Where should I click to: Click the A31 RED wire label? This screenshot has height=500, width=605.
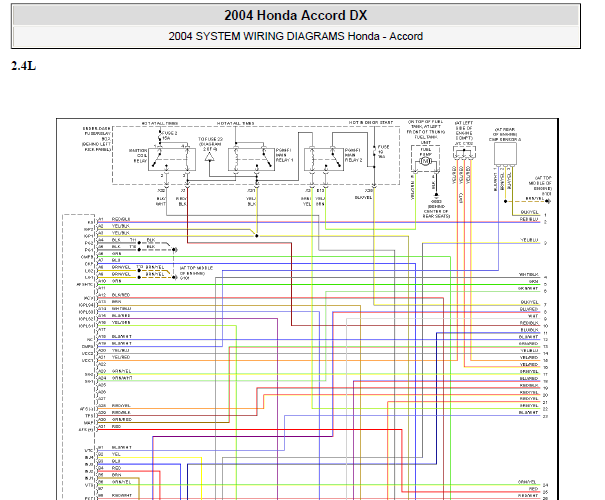pos(117,426)
